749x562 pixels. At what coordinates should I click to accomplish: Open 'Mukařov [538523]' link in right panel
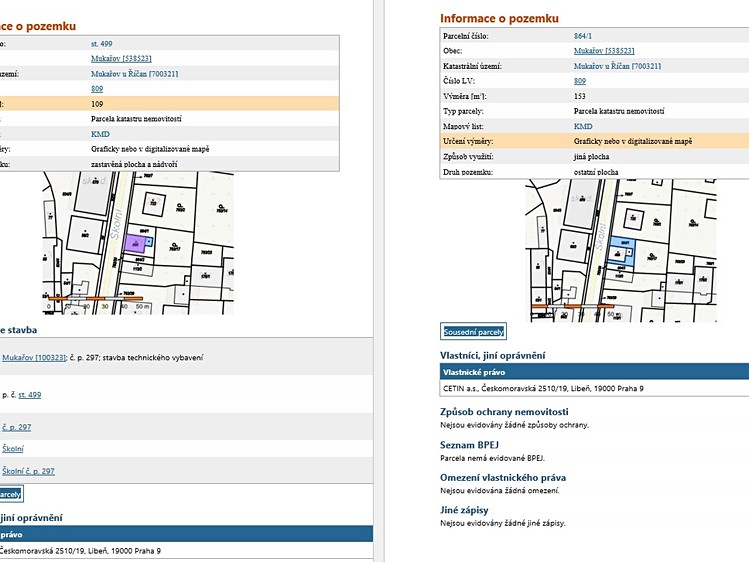point(604,51)
